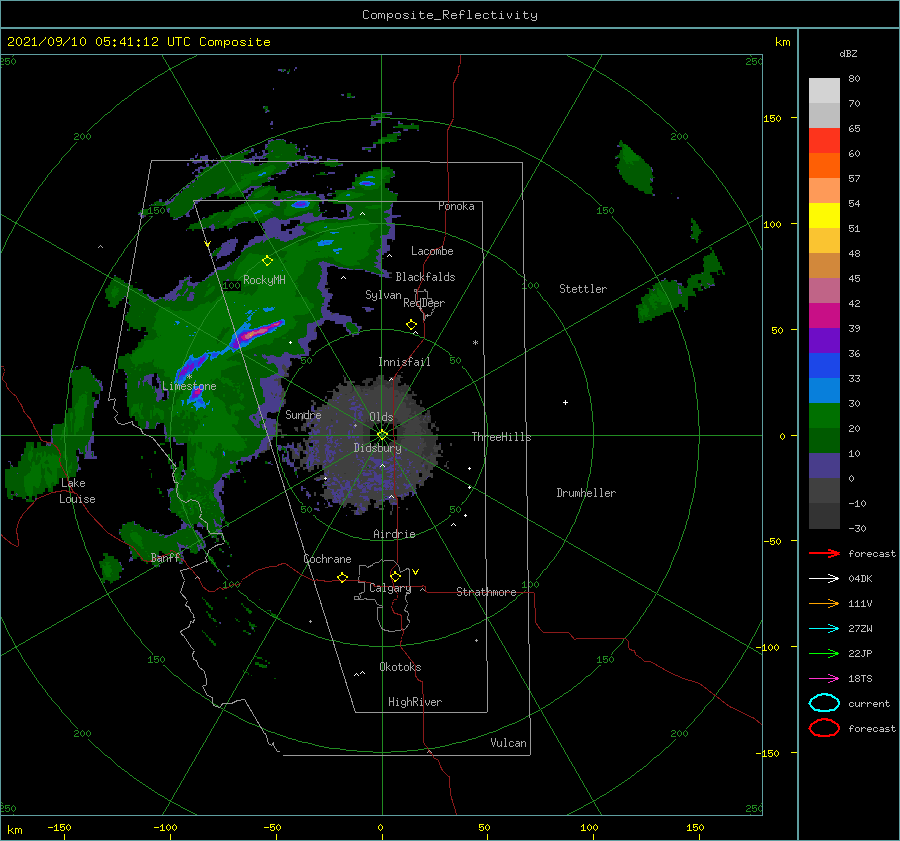
Task: Click the ThreeHills label
Action: [501, 437]
